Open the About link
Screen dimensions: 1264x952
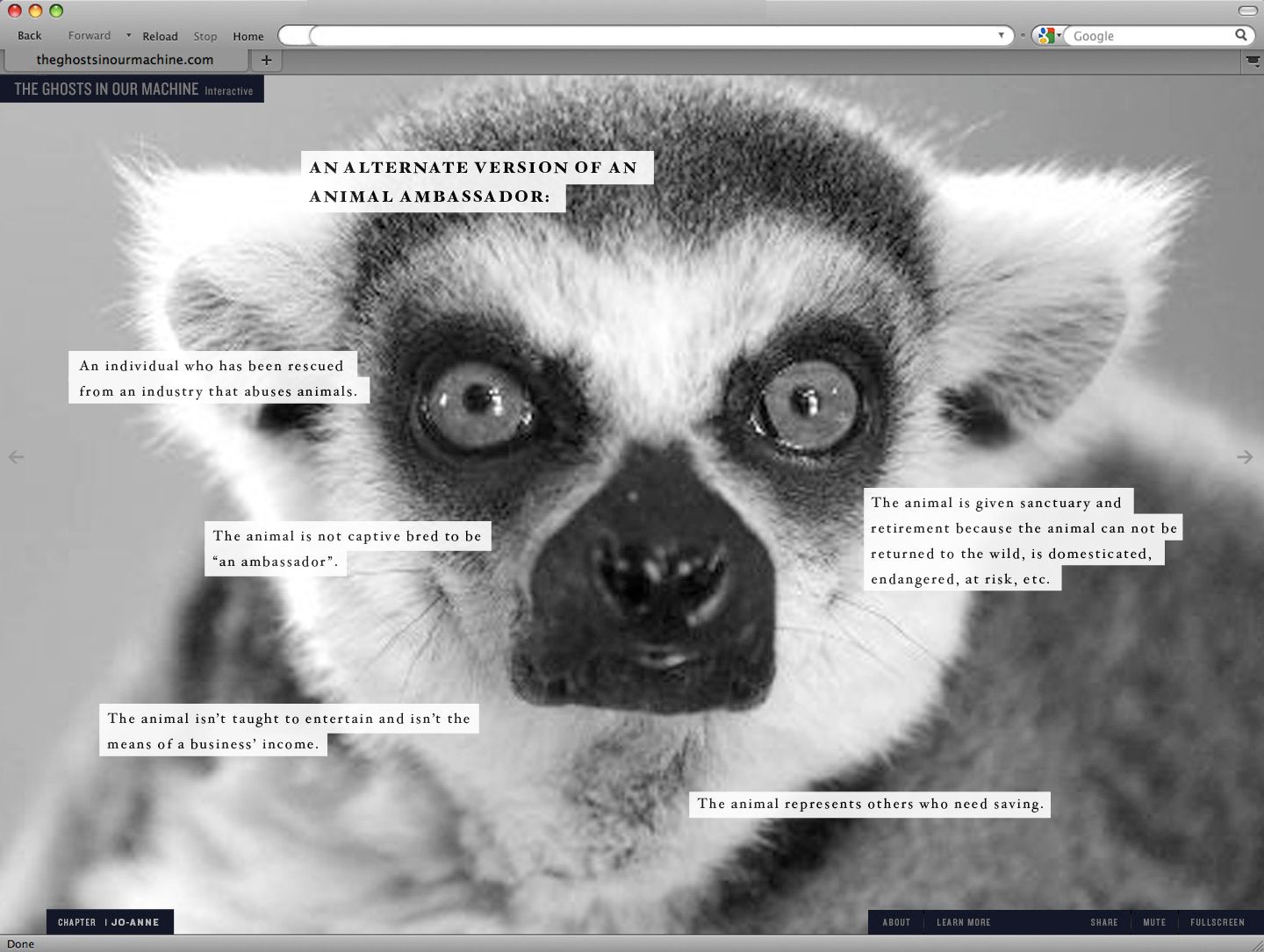896,922
